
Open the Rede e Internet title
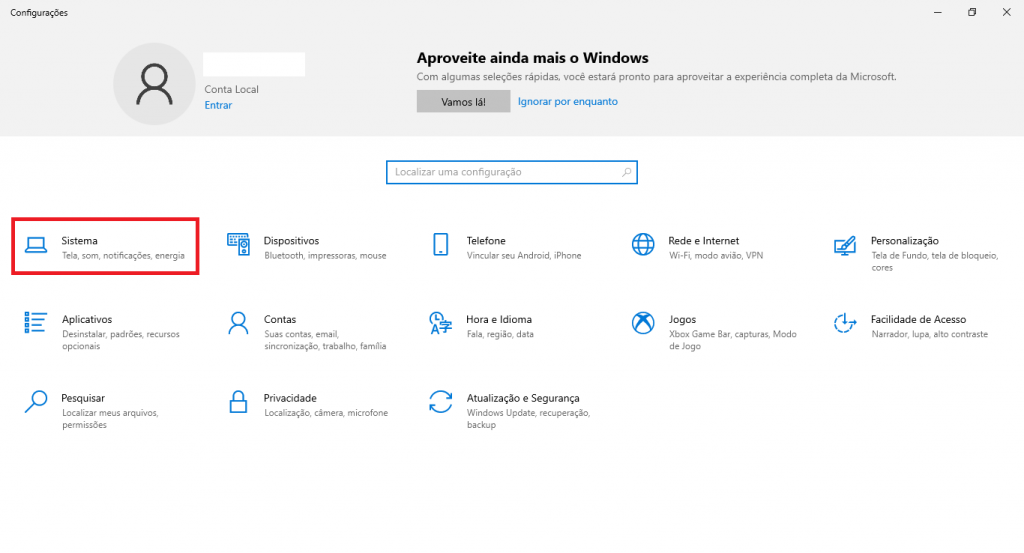click(703, 241)
